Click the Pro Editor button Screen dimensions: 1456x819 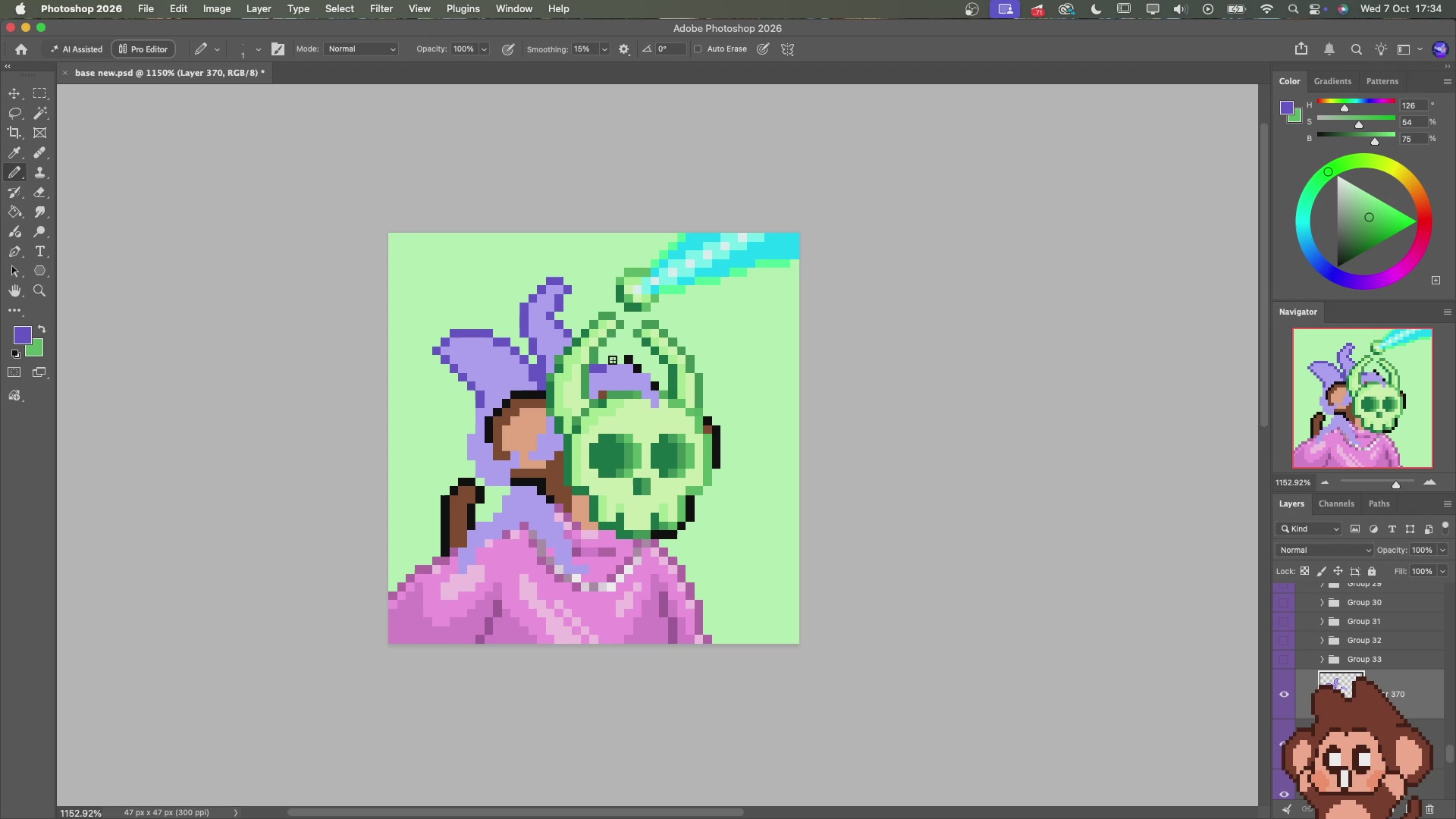click(143, 49)
